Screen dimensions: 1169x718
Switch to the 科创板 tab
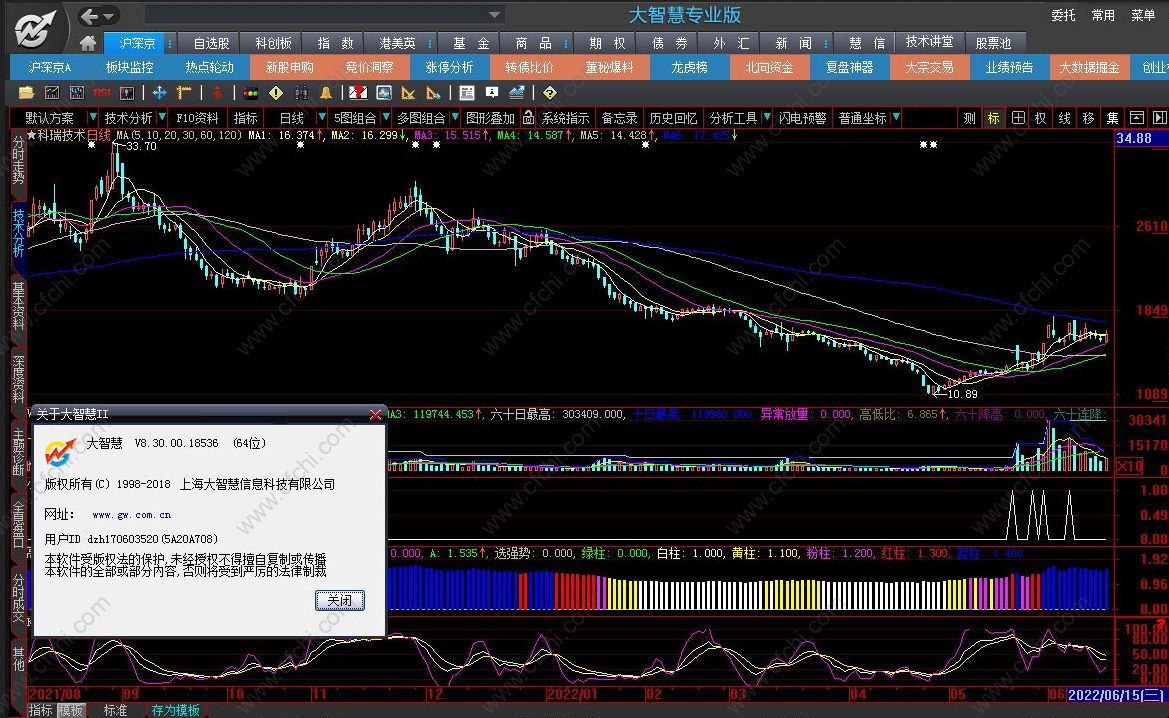274,43
